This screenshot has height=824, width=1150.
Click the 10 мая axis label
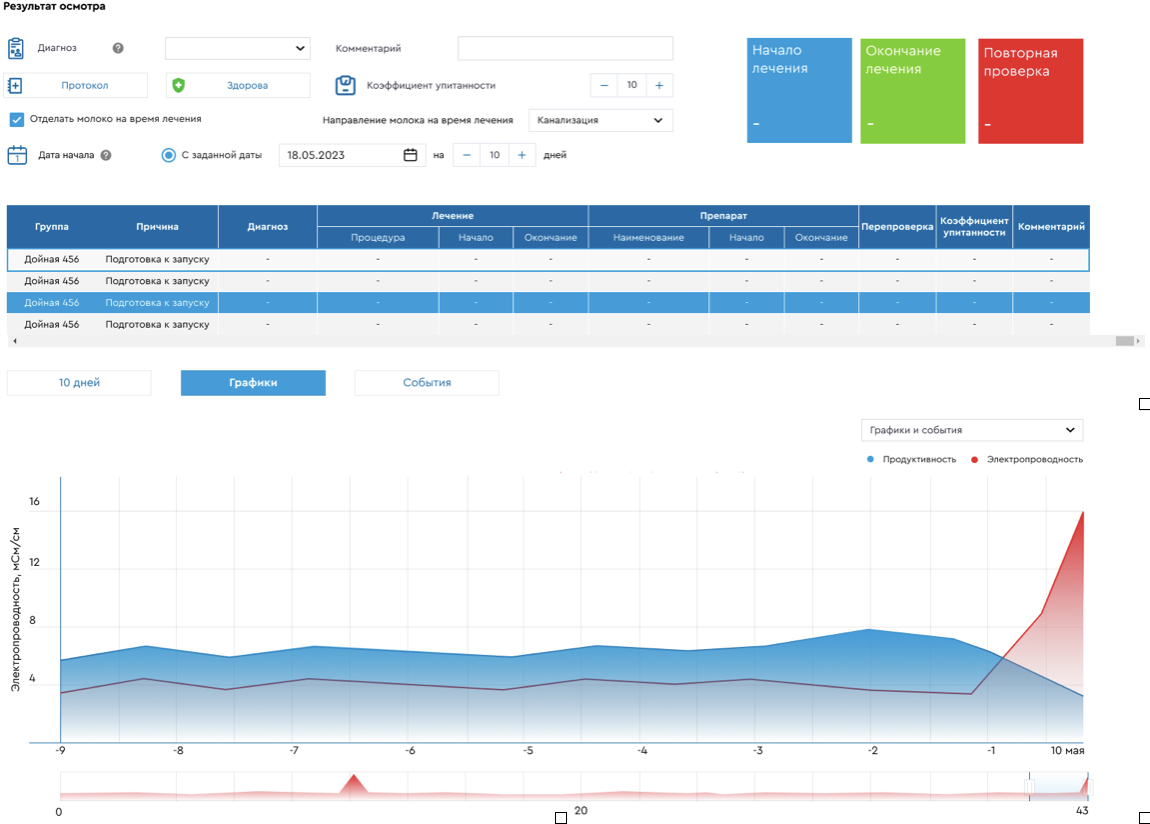click(x=1067, y=751)
